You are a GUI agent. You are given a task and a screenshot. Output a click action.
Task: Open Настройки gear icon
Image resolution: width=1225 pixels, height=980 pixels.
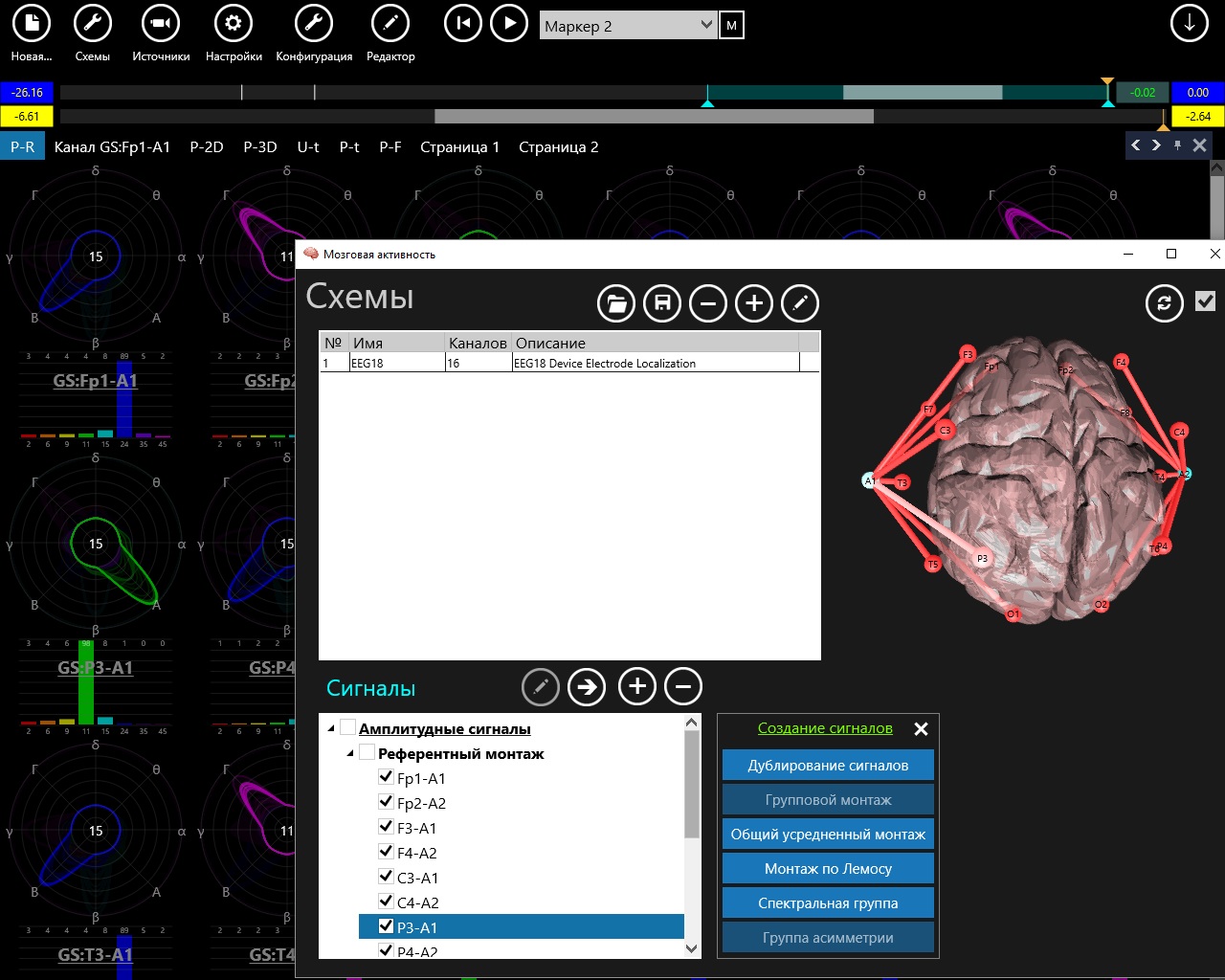(x=234, y=23)
